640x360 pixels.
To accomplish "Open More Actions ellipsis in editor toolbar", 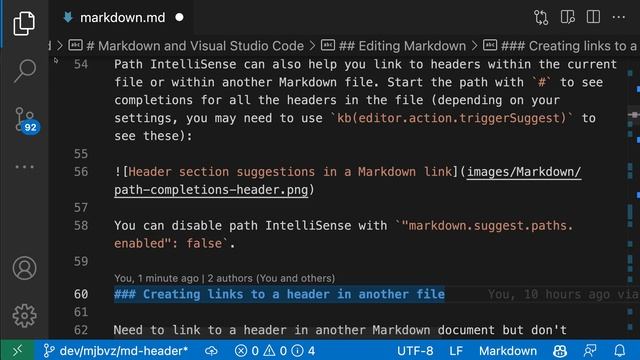I will point(619,17).
